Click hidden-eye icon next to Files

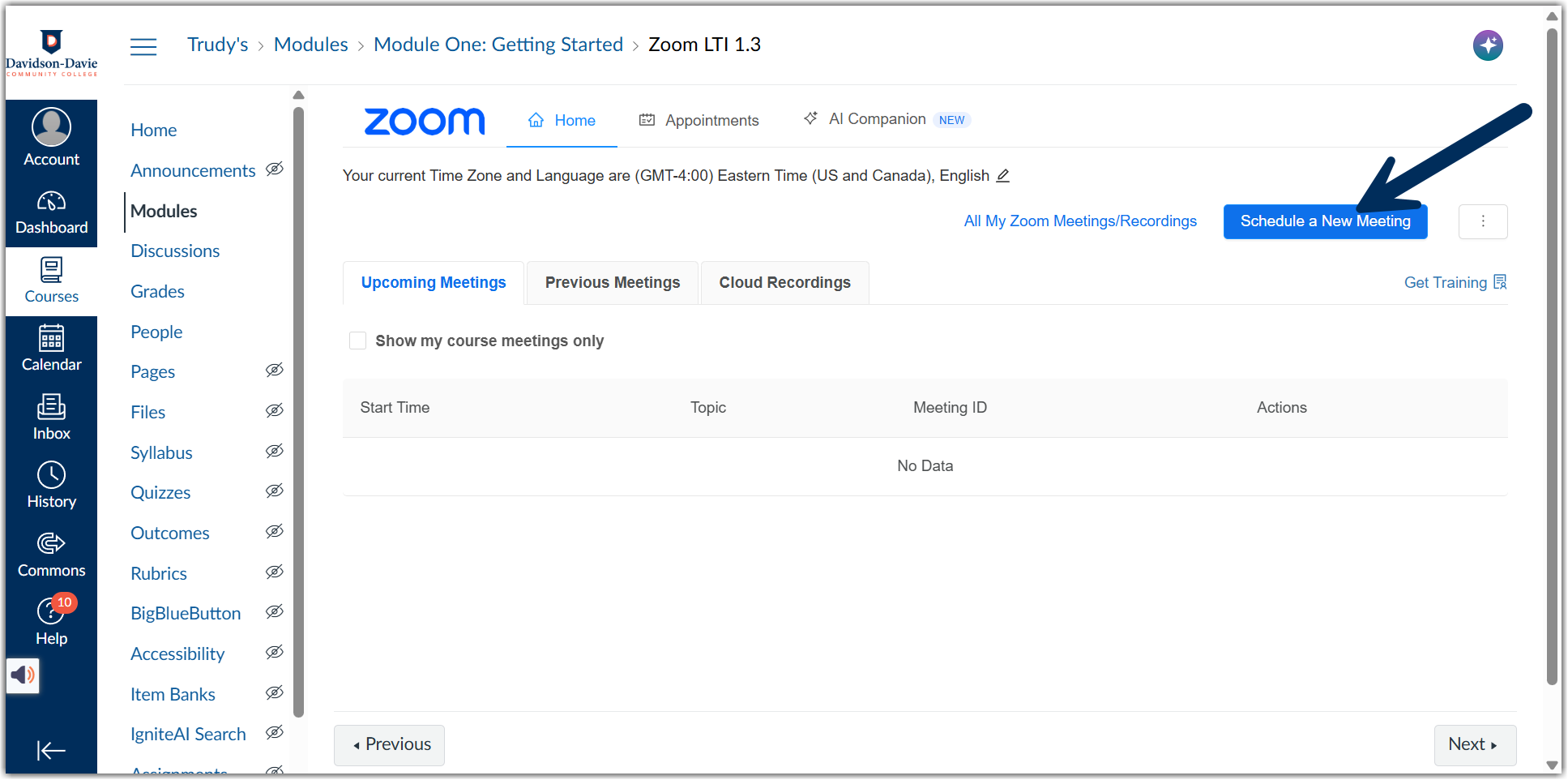(275, 410)
